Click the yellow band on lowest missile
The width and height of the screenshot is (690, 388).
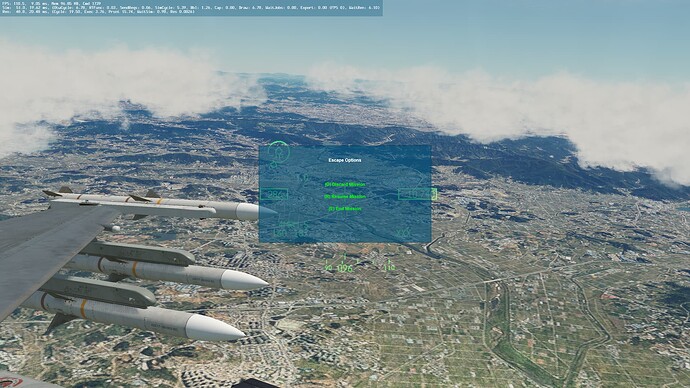[83, 308]
